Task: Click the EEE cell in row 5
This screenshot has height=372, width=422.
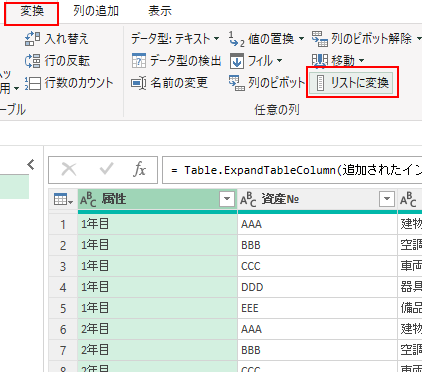Action: tap(317, 308)
